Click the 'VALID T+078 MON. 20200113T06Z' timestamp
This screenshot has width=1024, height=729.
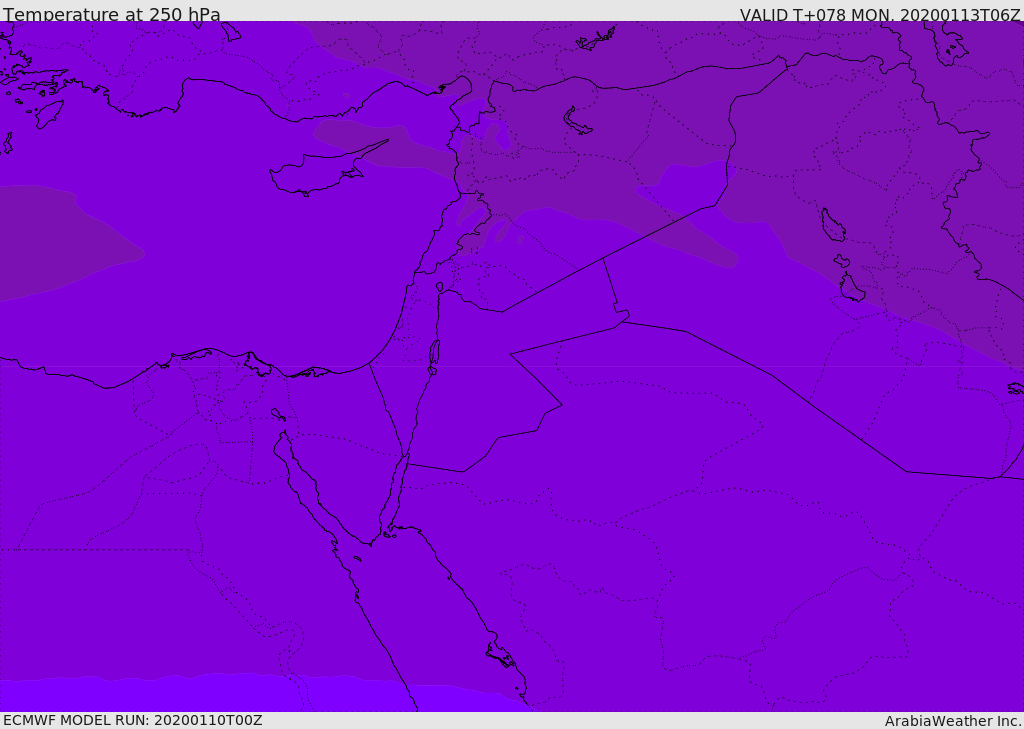(880, 14)
